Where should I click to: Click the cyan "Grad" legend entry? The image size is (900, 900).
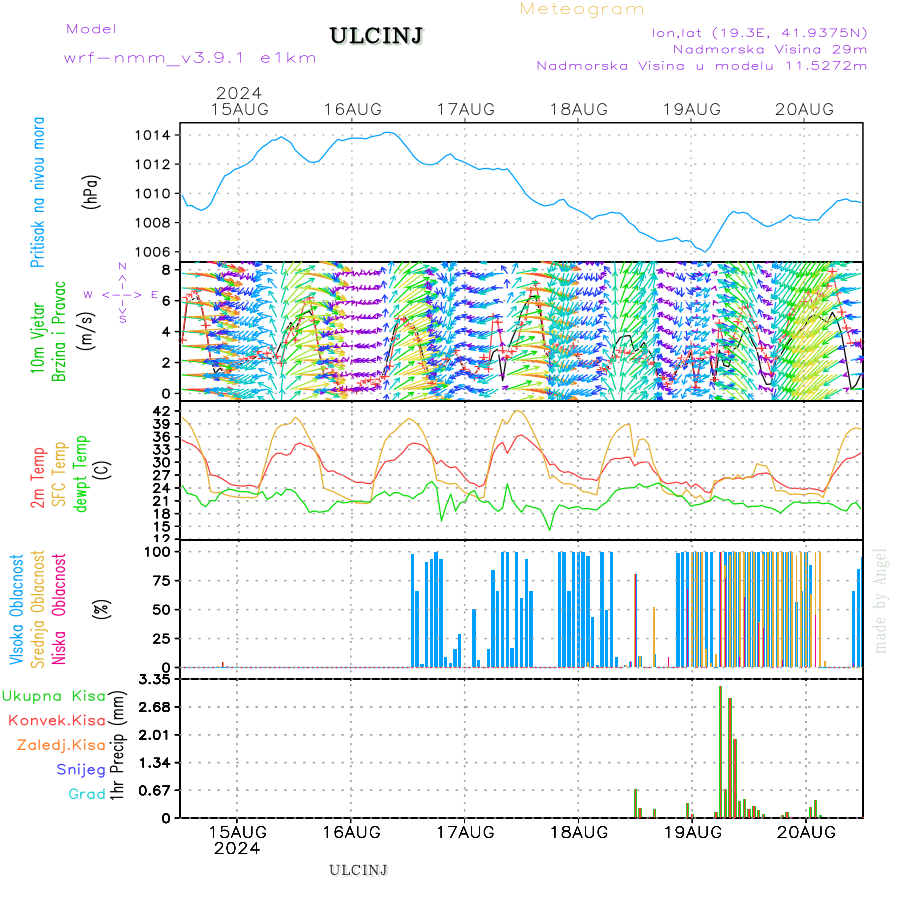coord(87,794)
